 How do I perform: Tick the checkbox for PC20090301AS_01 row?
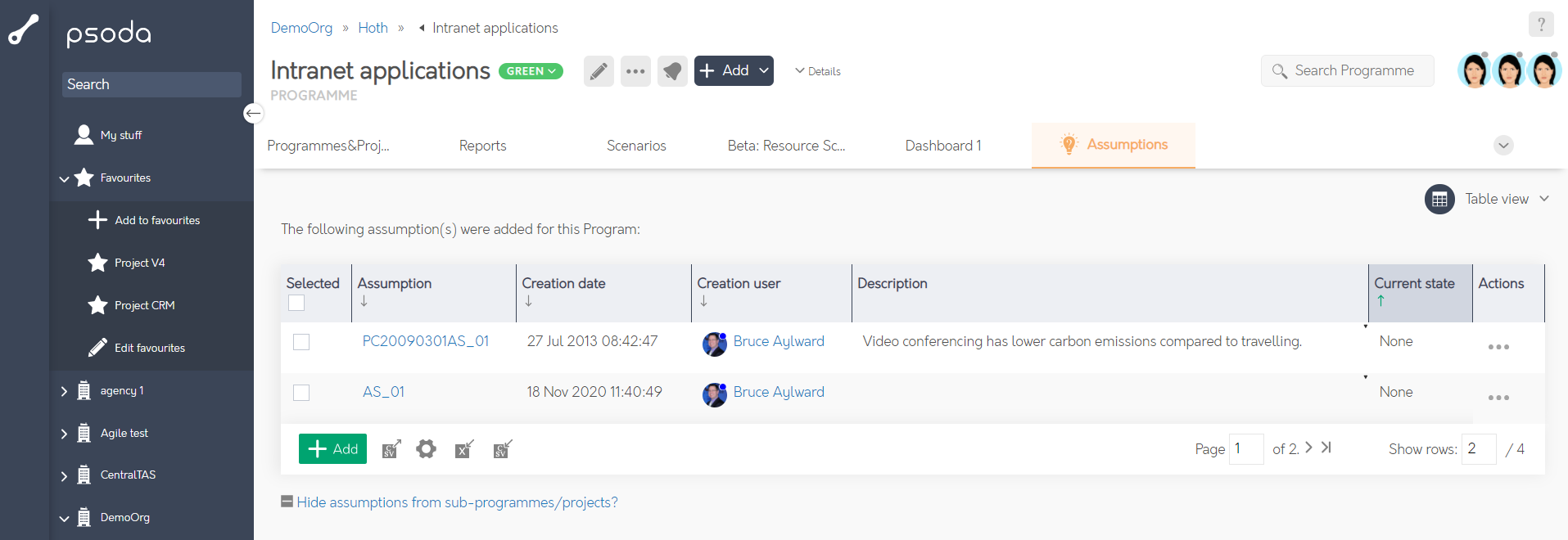301,342
